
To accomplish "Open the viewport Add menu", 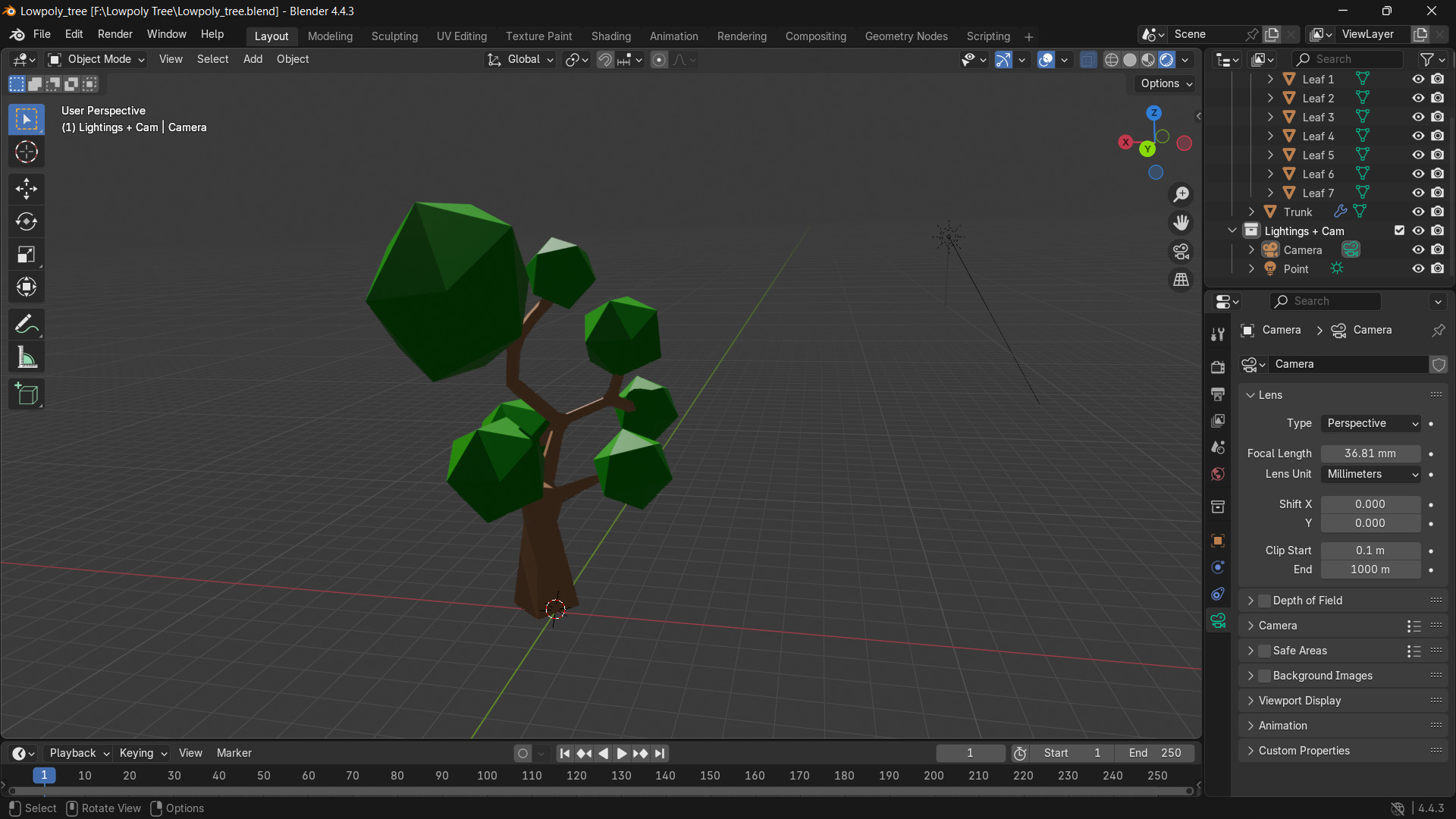I will [x=253, y=59].
